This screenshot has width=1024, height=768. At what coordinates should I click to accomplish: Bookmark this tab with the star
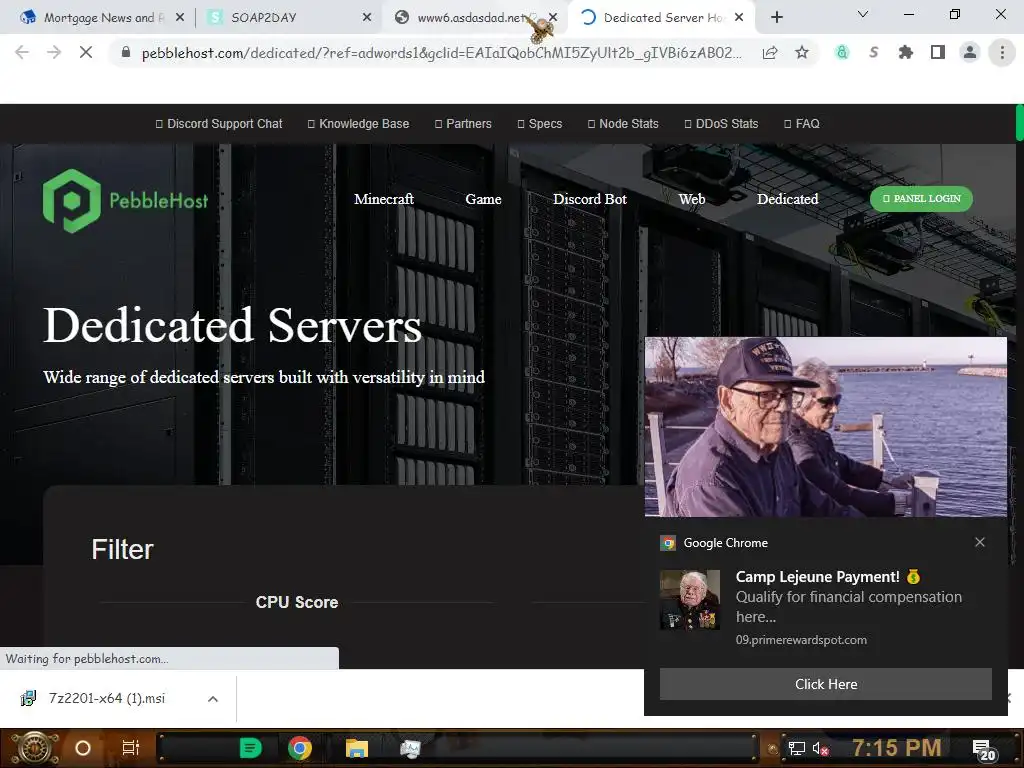pos(802,52)
